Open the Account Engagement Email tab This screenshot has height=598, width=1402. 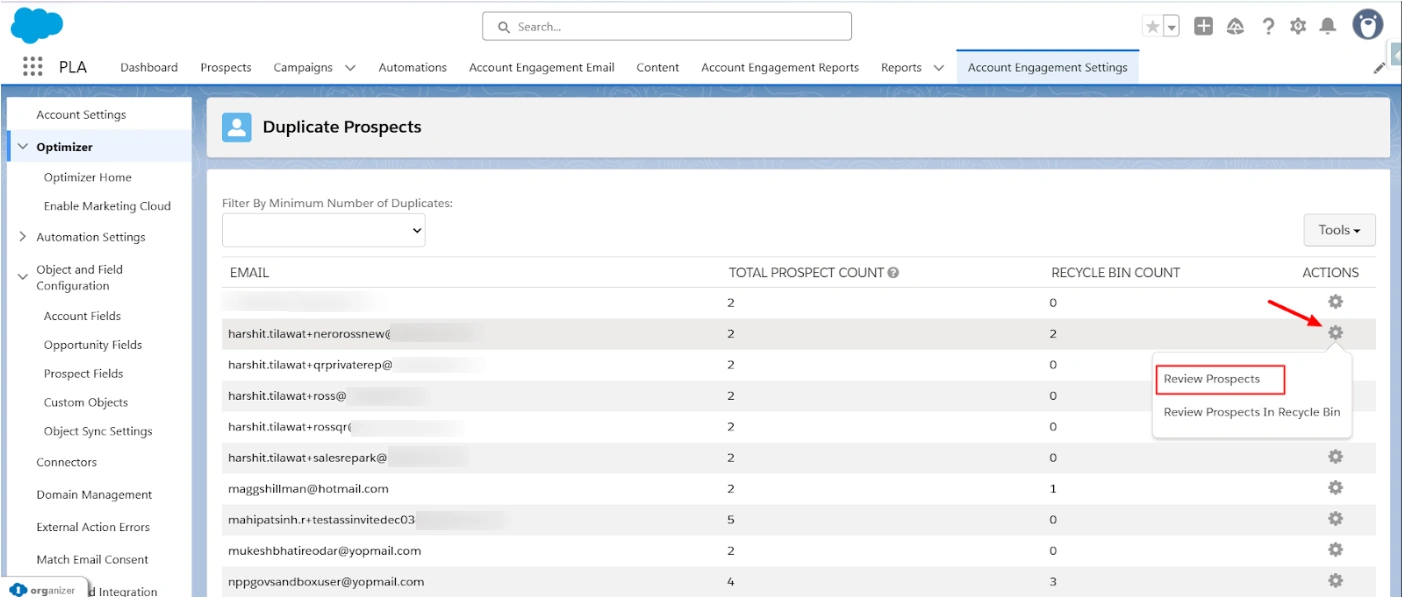(542, 68)
